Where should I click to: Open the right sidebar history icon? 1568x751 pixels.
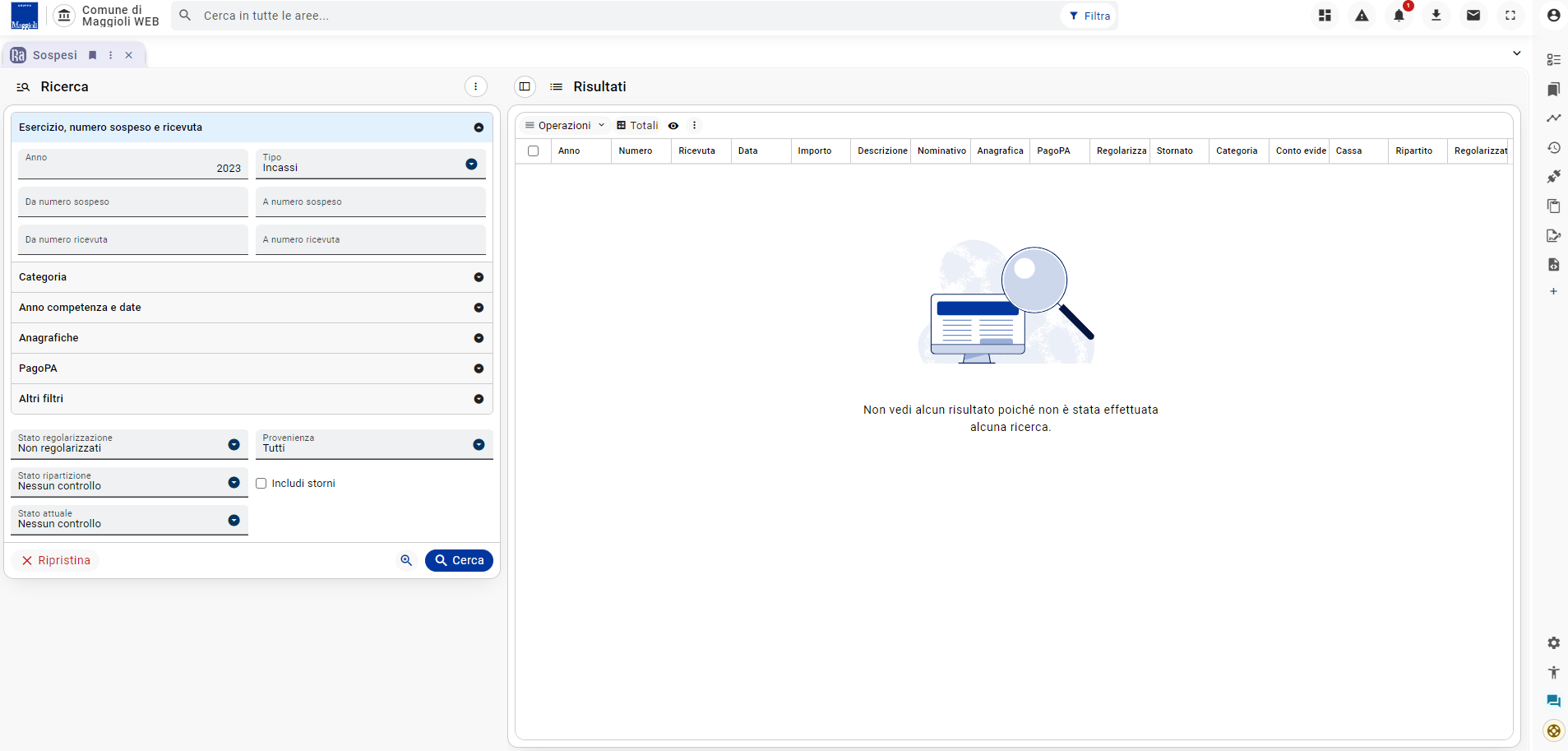[x=1553, y=148]
